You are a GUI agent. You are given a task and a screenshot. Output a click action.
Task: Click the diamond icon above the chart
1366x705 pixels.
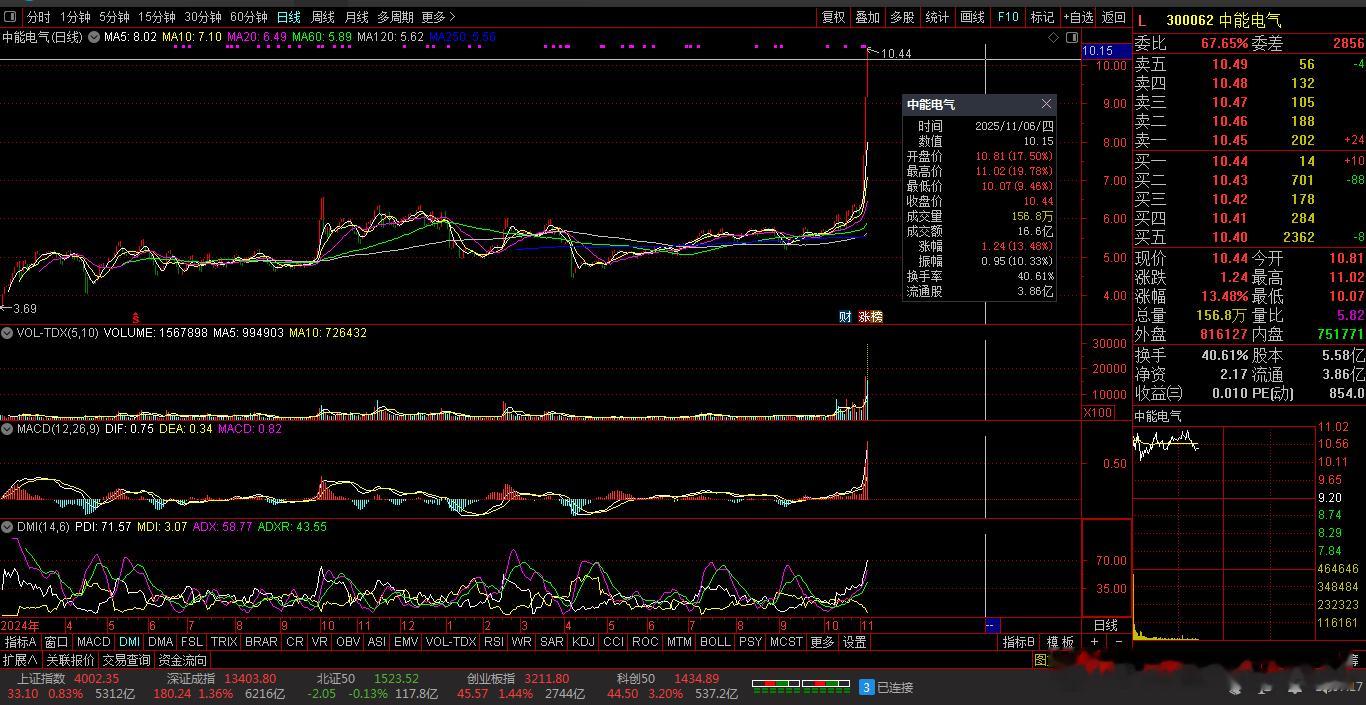(x=1053, y=37)
